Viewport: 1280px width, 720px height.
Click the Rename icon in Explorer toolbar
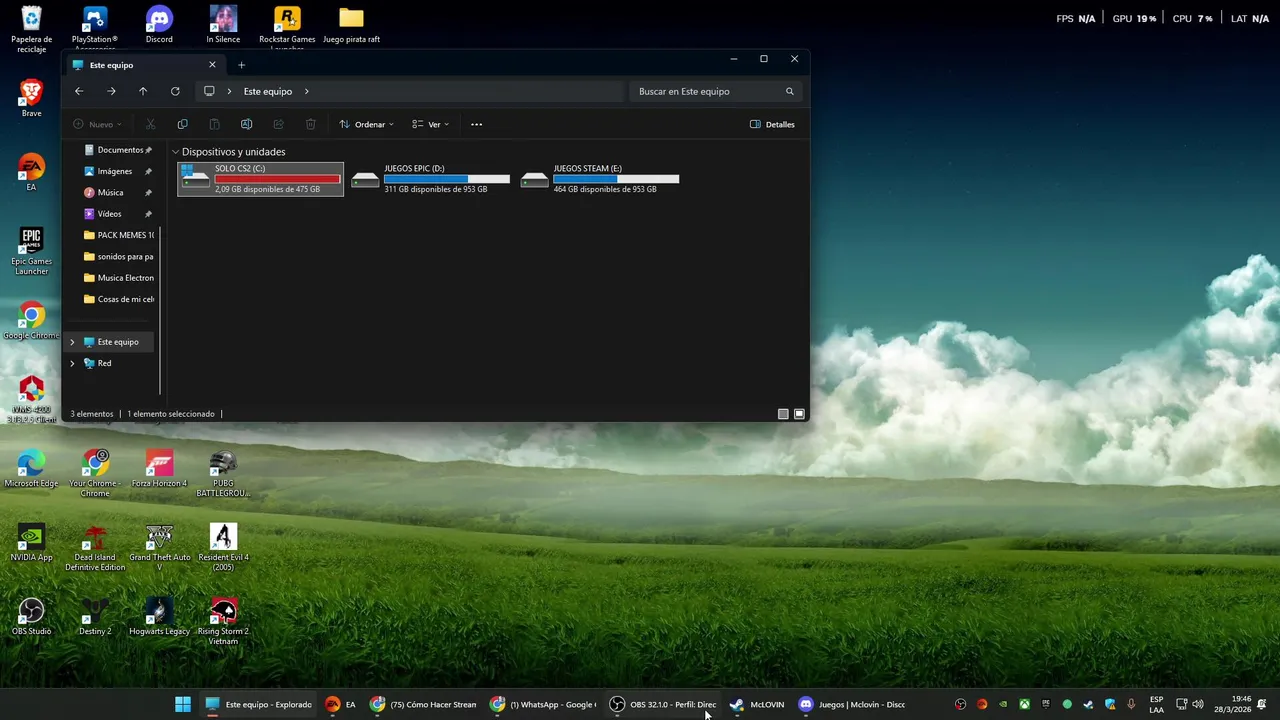point(246,124)
